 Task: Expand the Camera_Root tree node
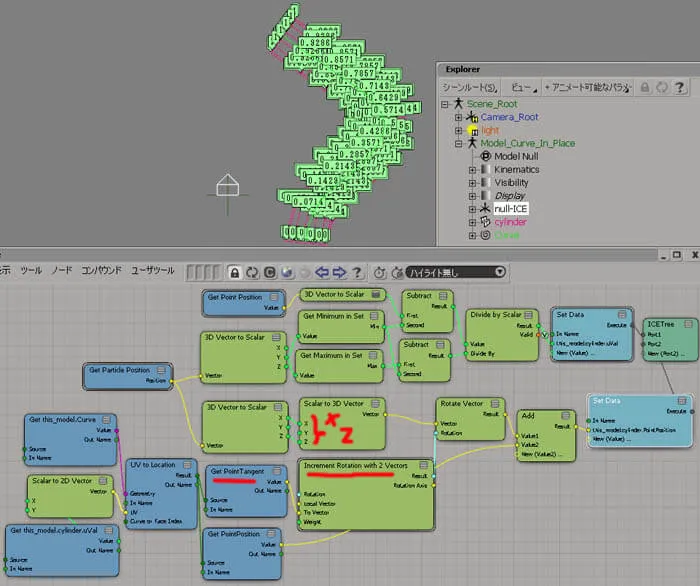click(x=458, y=117)
